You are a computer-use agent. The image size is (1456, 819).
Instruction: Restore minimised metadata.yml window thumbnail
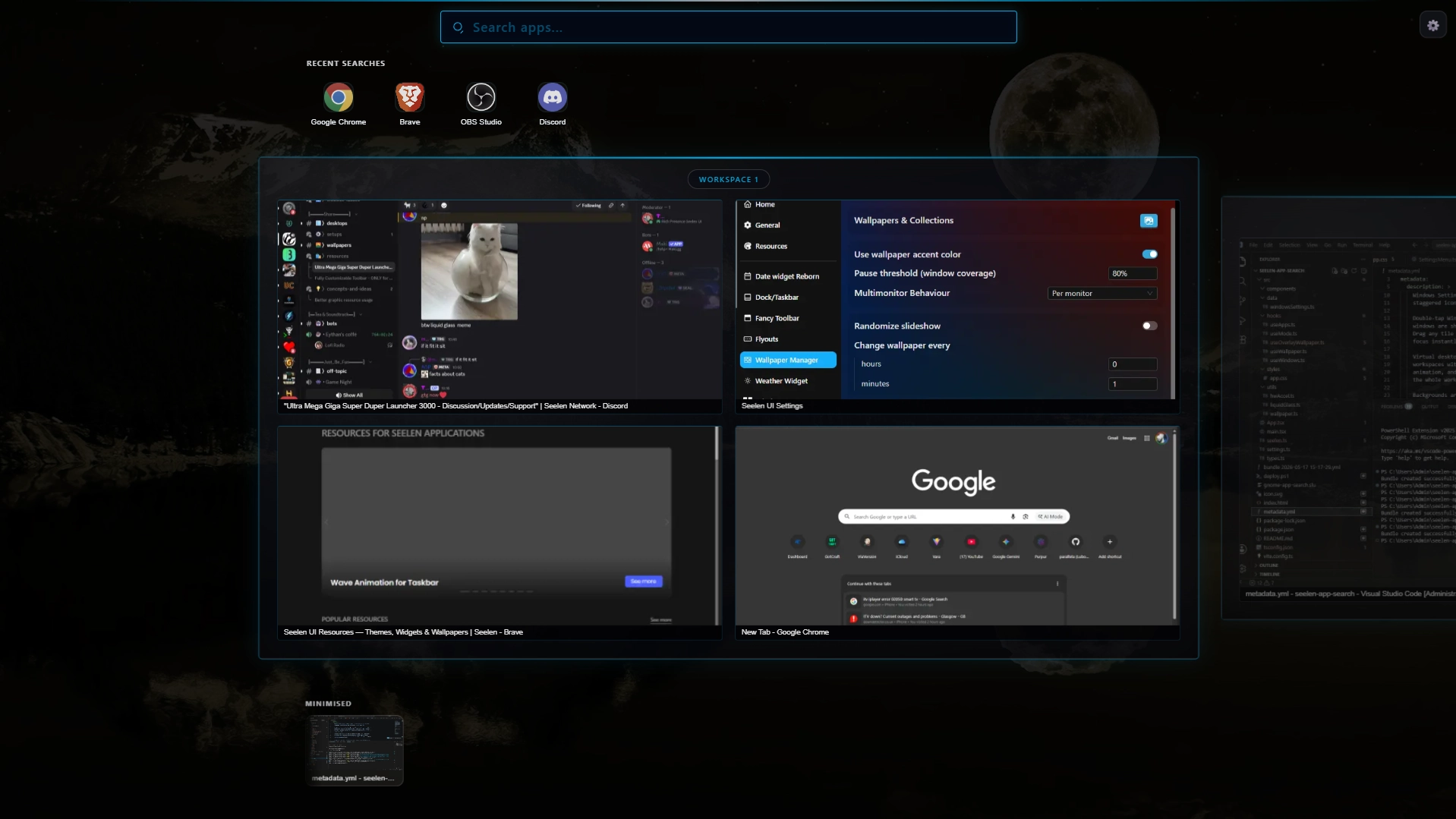point(355,750)
